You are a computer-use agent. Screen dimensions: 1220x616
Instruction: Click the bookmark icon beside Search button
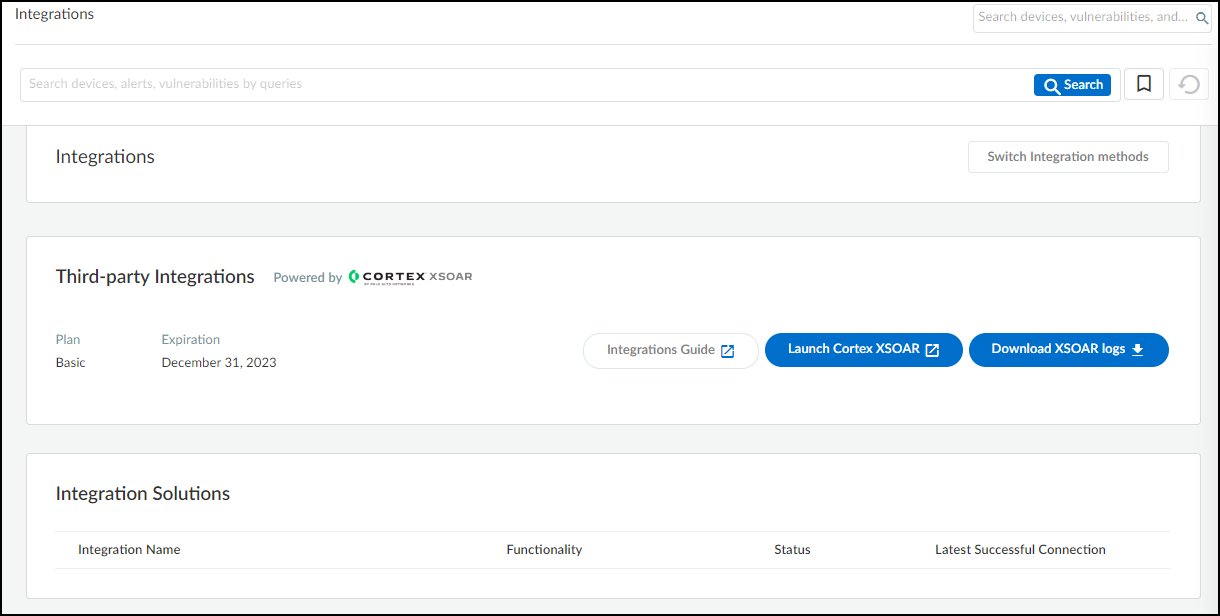(x=1144, y=84)
